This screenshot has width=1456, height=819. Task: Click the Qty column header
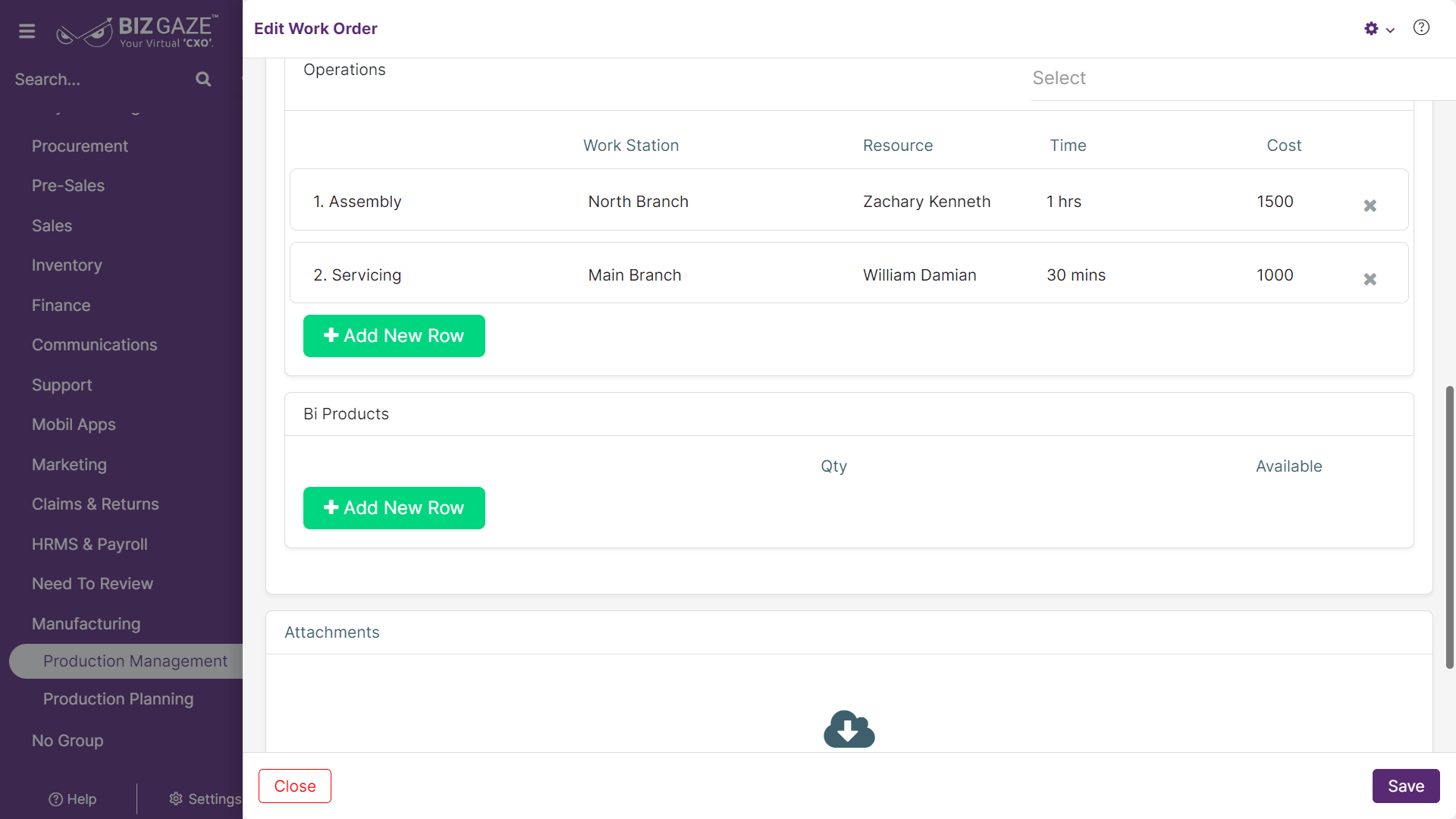(x=833, y=466)
